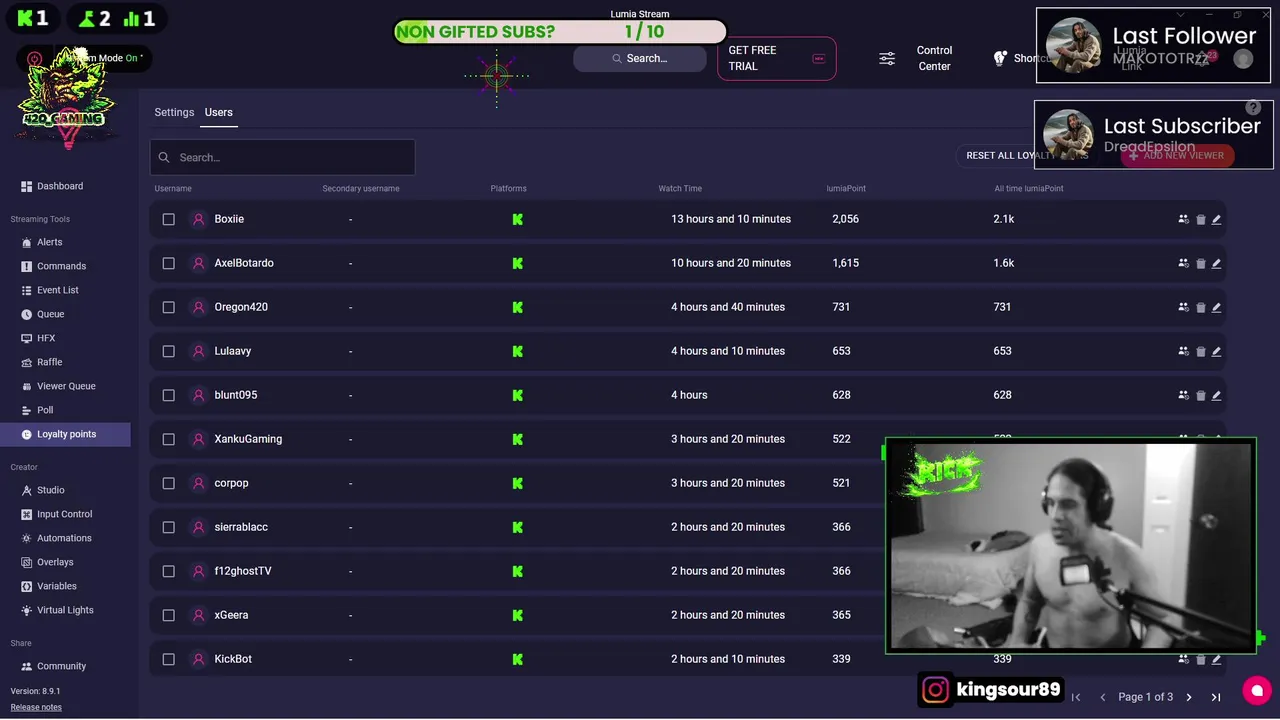
Task: Sort by the Username column header
Action: pyautogui.click(x=173, y=188)
